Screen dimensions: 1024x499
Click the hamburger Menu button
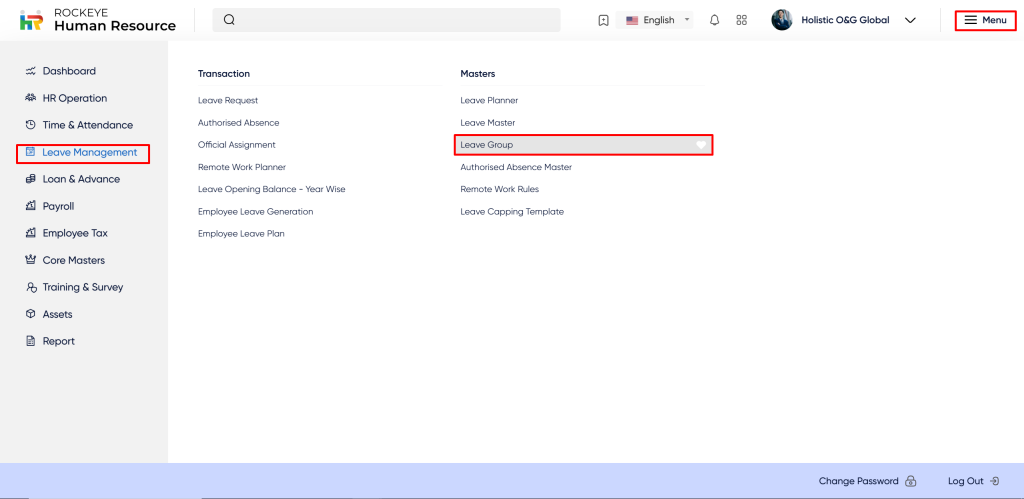985,20
